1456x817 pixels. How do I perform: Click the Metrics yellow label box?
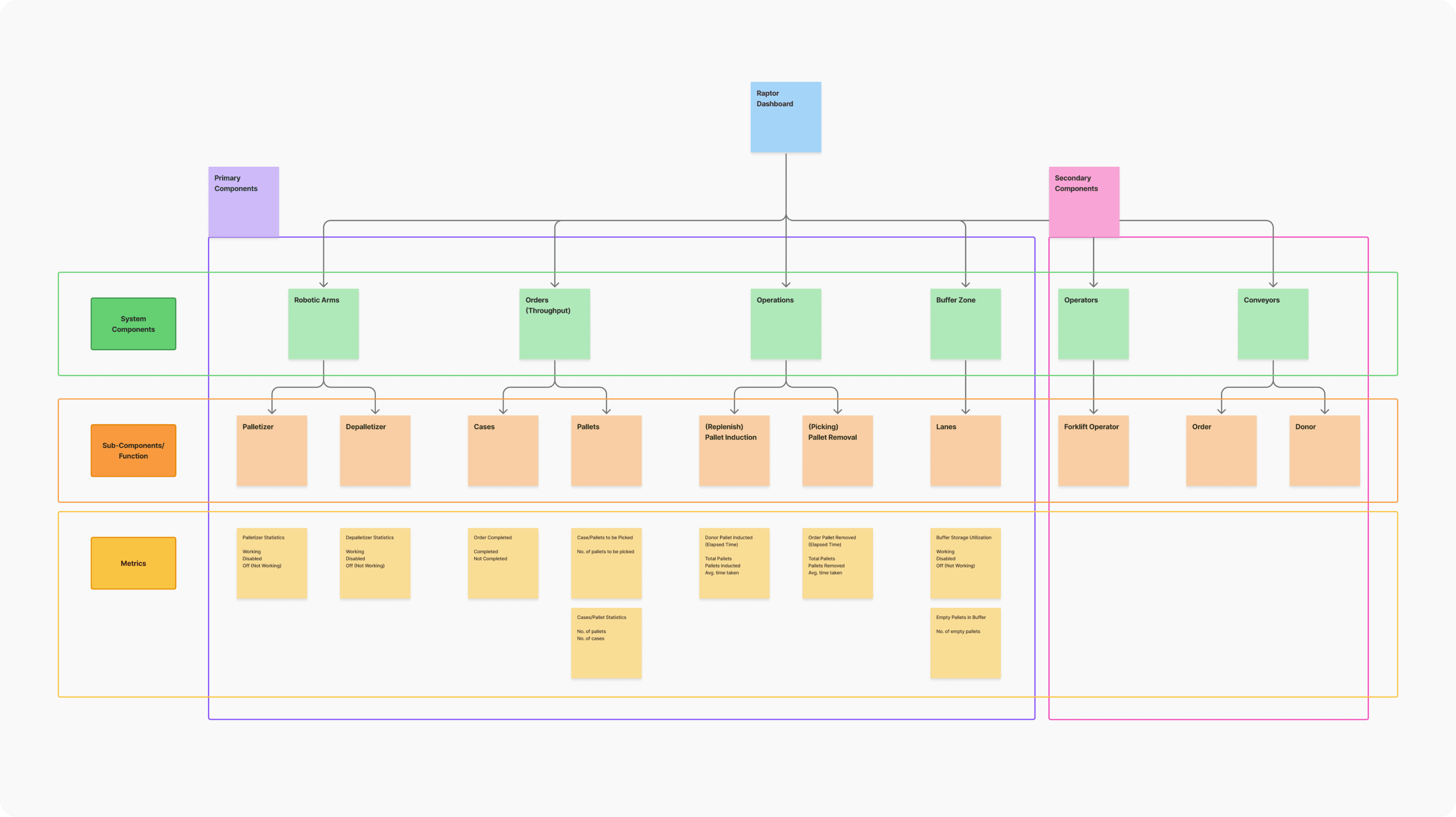pyautogui.click(x=133, y=563)
